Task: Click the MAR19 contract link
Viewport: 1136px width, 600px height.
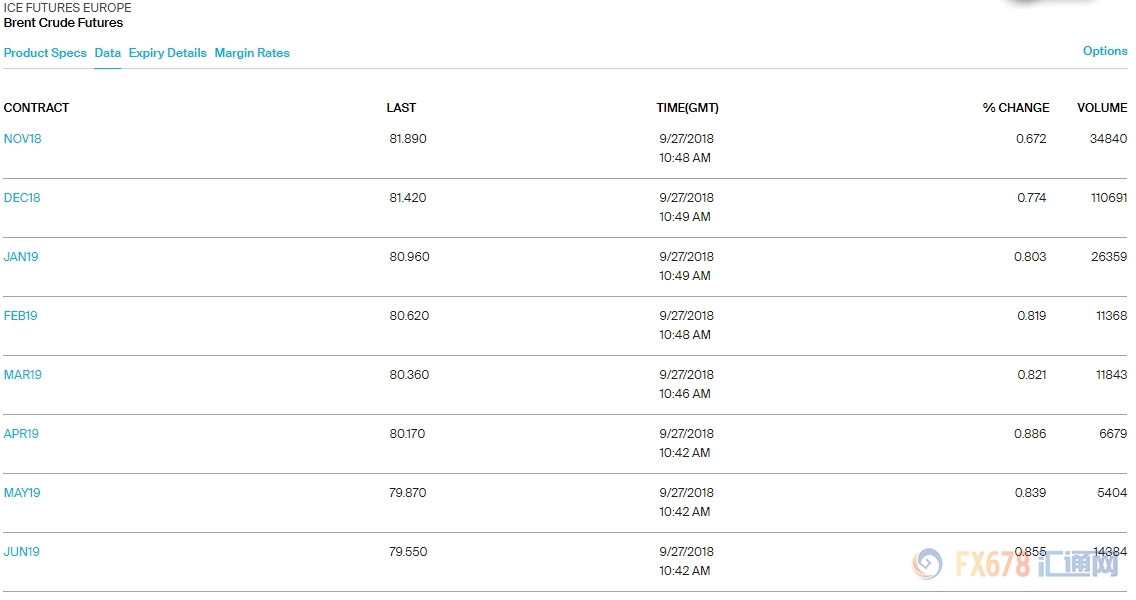Action: (23, 375)
